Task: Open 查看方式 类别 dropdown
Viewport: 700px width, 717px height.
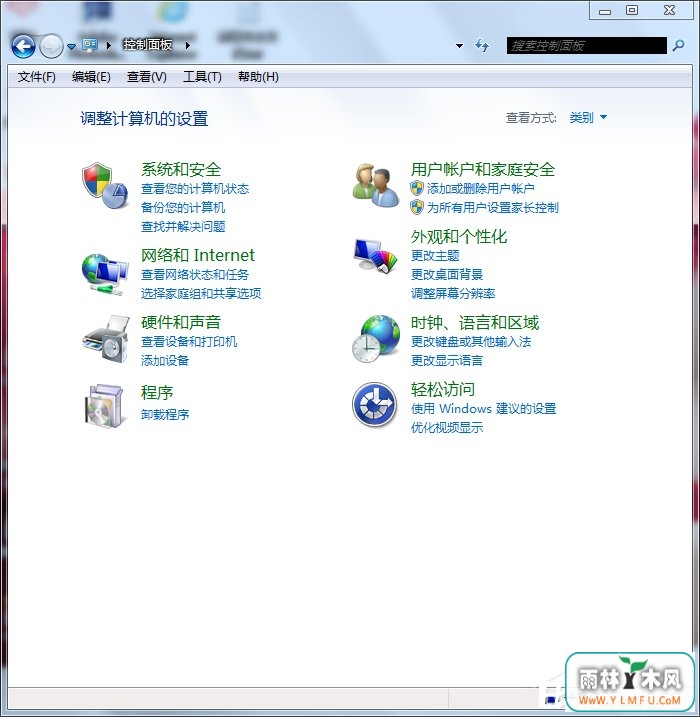Action: [588, 118]
